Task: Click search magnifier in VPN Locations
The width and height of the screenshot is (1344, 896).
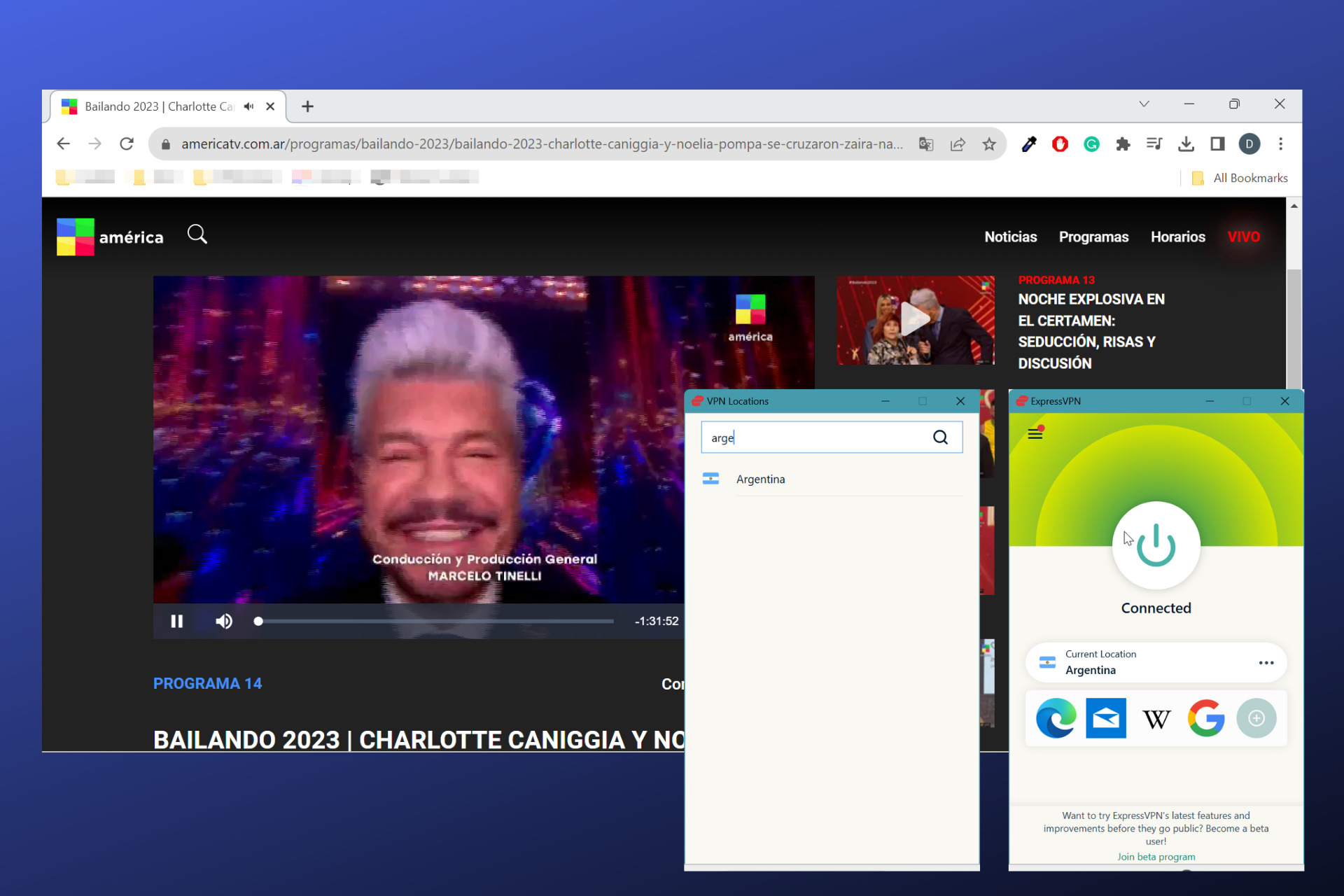Action: click(x=940, y=437)
